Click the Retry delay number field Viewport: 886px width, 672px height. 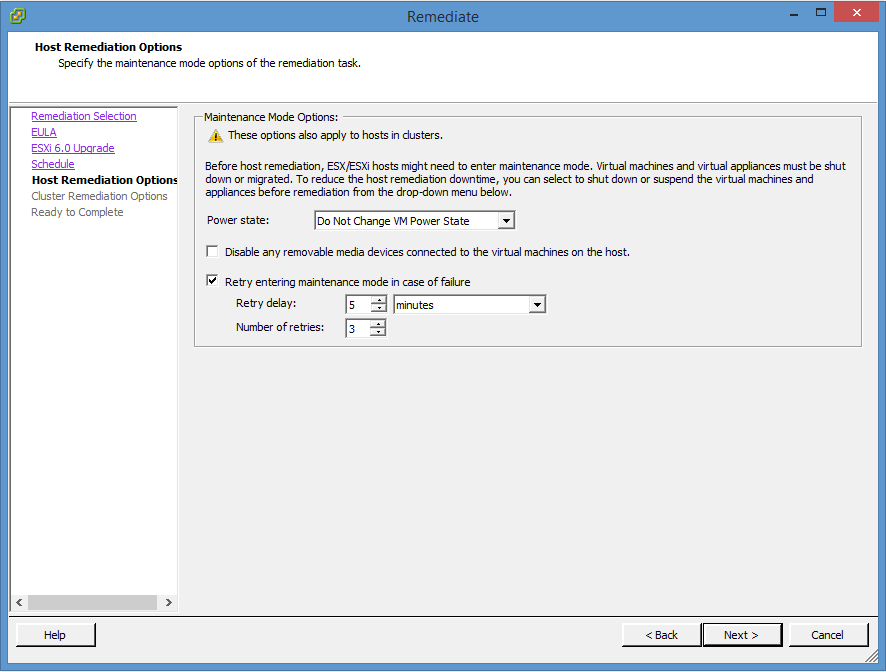click(357, 305)
